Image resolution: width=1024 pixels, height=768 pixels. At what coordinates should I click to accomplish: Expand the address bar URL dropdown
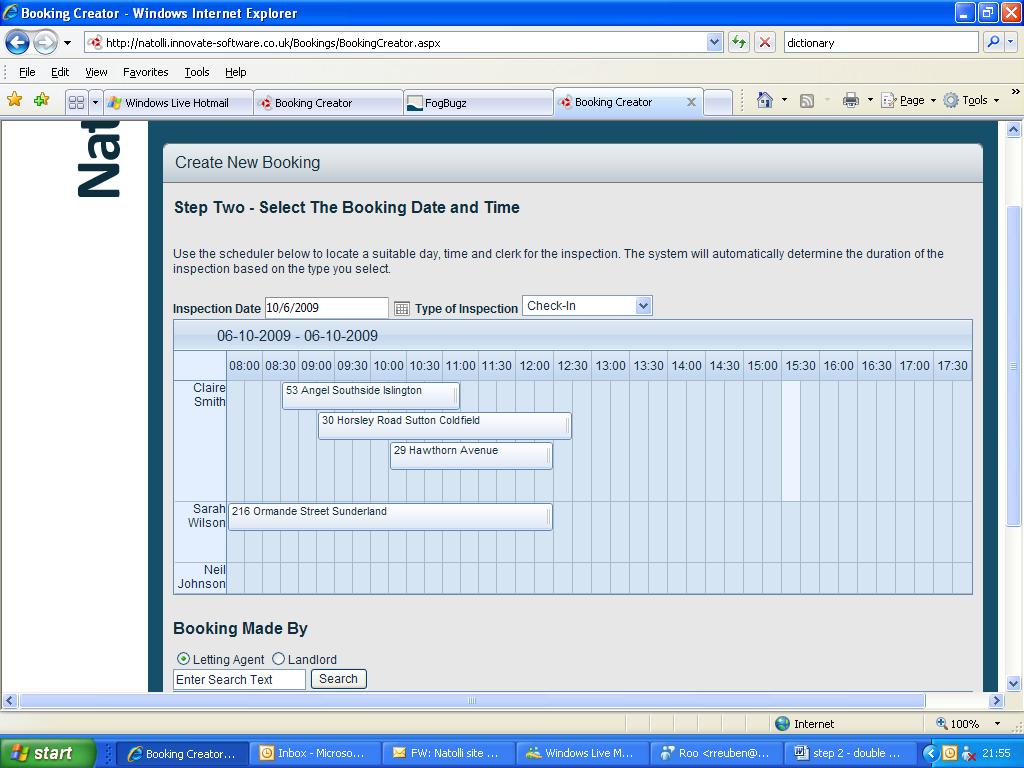[714, 43]
